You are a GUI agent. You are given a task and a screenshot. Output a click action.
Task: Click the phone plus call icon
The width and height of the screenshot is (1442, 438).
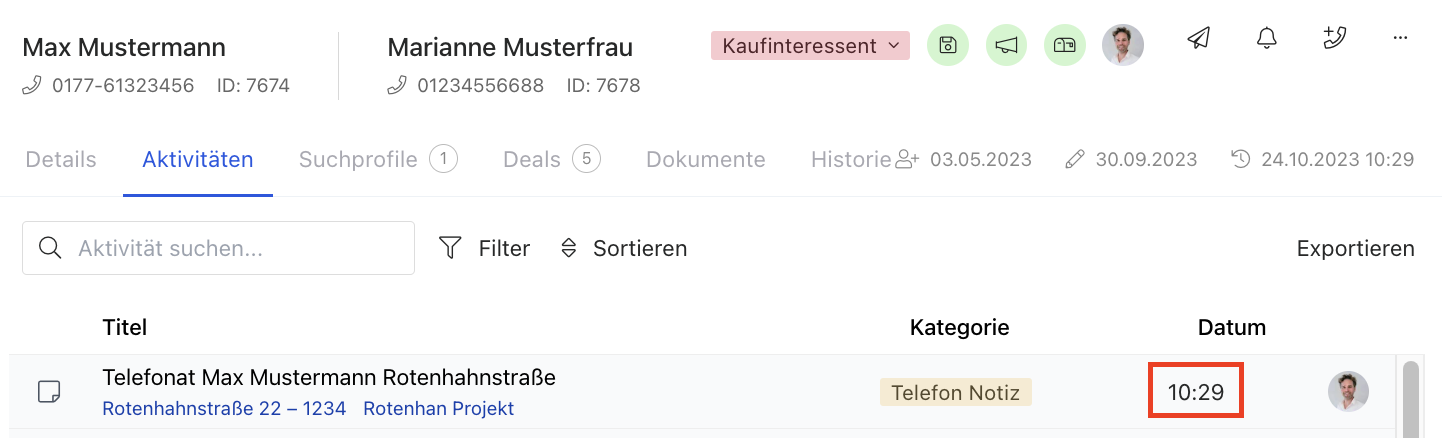pos(1333,39)
